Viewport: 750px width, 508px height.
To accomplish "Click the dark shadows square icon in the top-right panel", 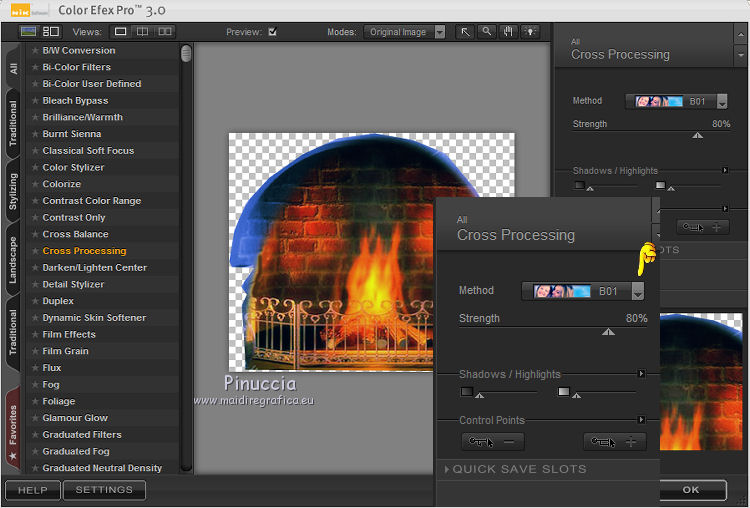I will tap(580, 185).
